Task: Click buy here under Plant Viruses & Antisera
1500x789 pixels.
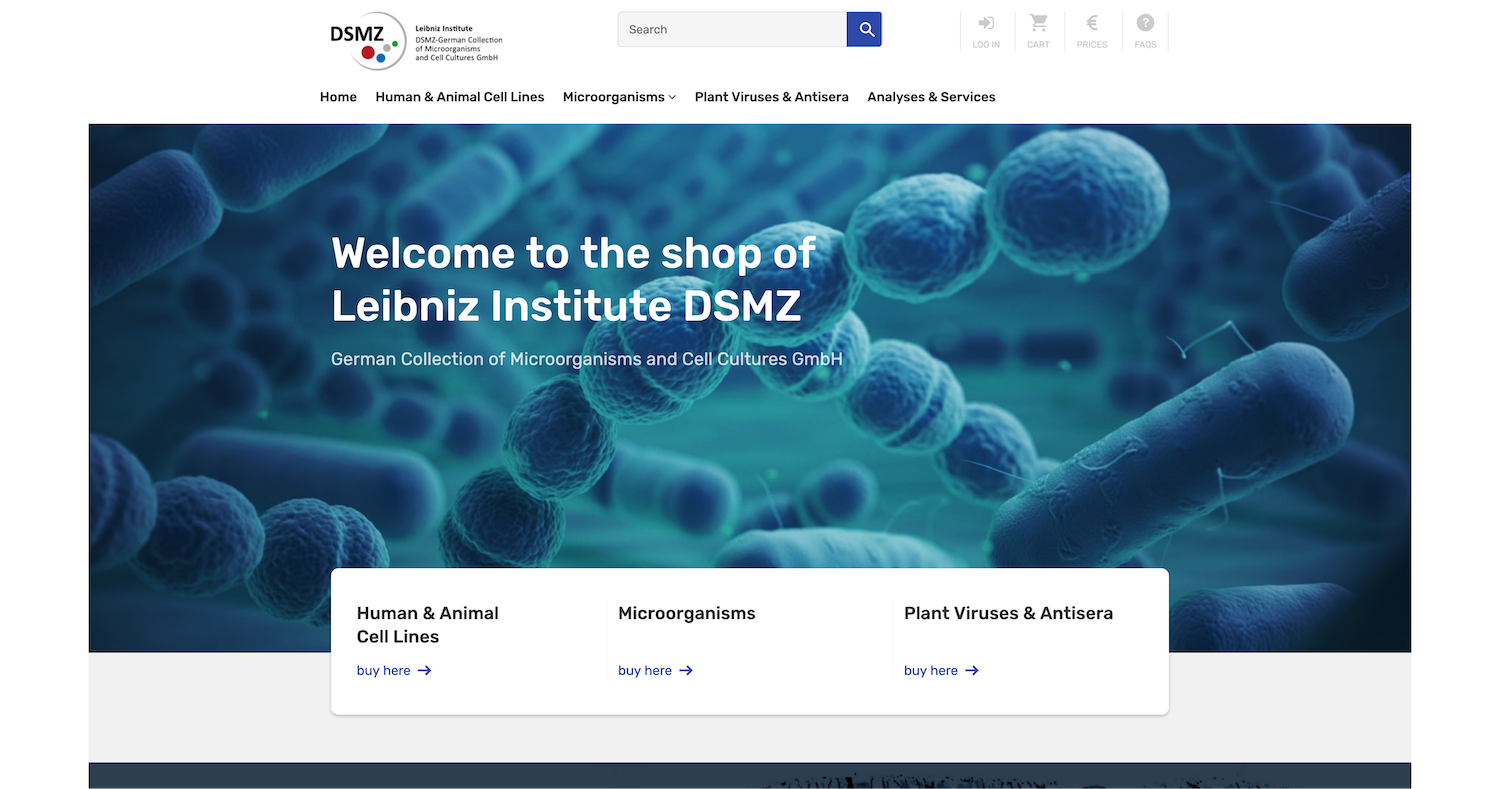Action: pos(941,671)
